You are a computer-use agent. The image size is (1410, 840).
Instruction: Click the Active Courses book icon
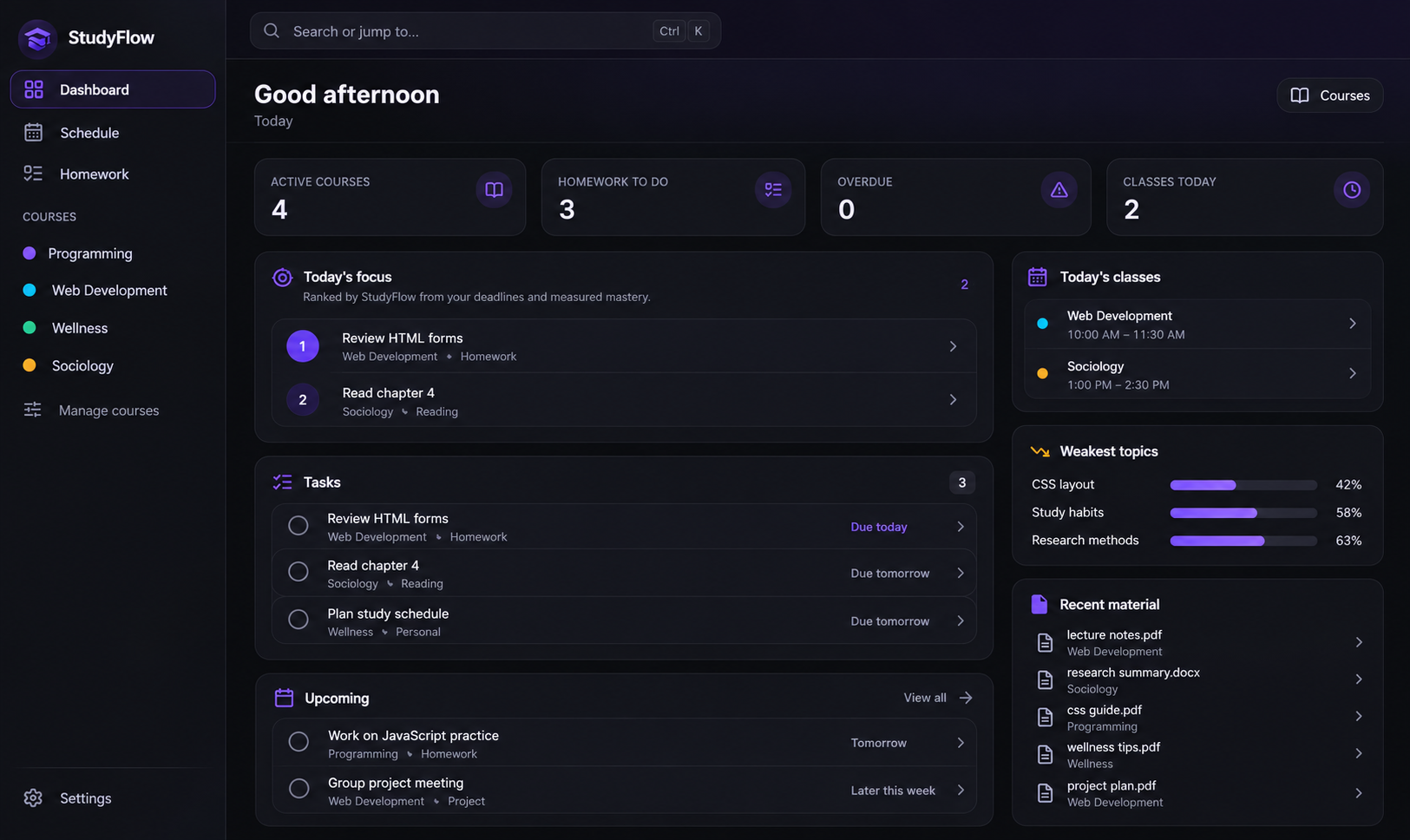pos(494,190)
